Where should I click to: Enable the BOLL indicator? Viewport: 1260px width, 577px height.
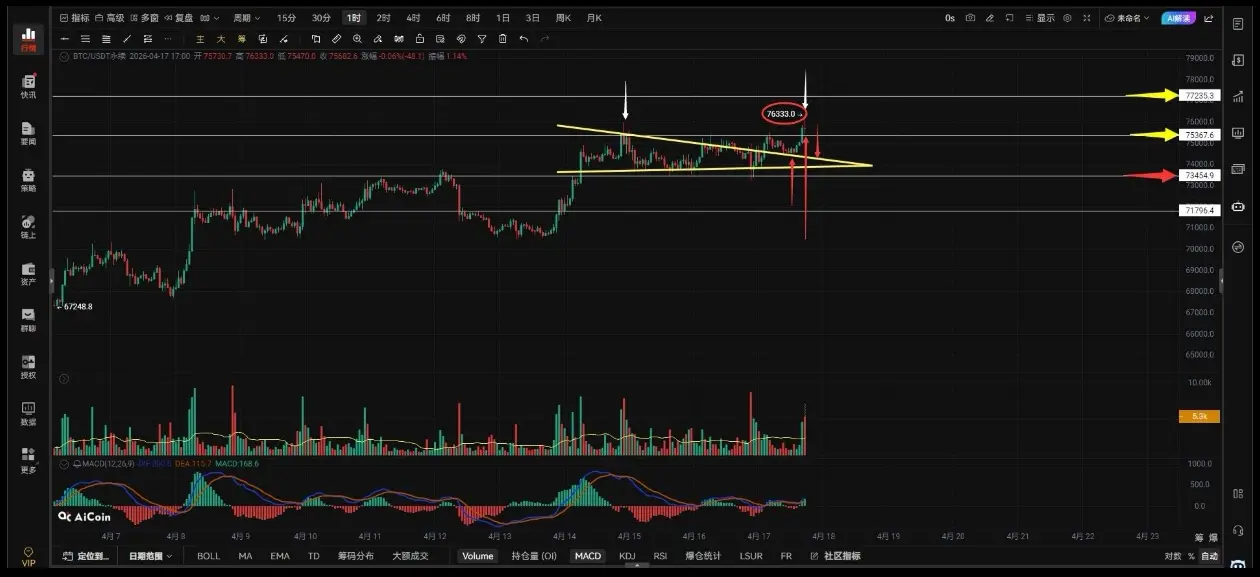[x=208, y=556]
